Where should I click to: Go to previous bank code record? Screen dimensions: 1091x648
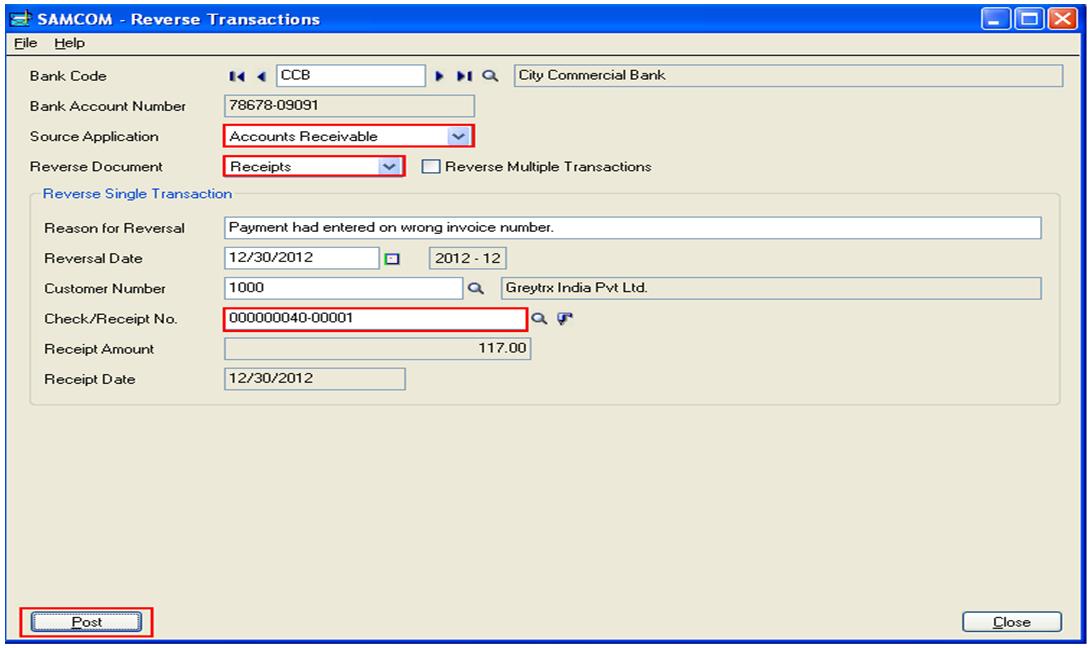click(261, 76)
